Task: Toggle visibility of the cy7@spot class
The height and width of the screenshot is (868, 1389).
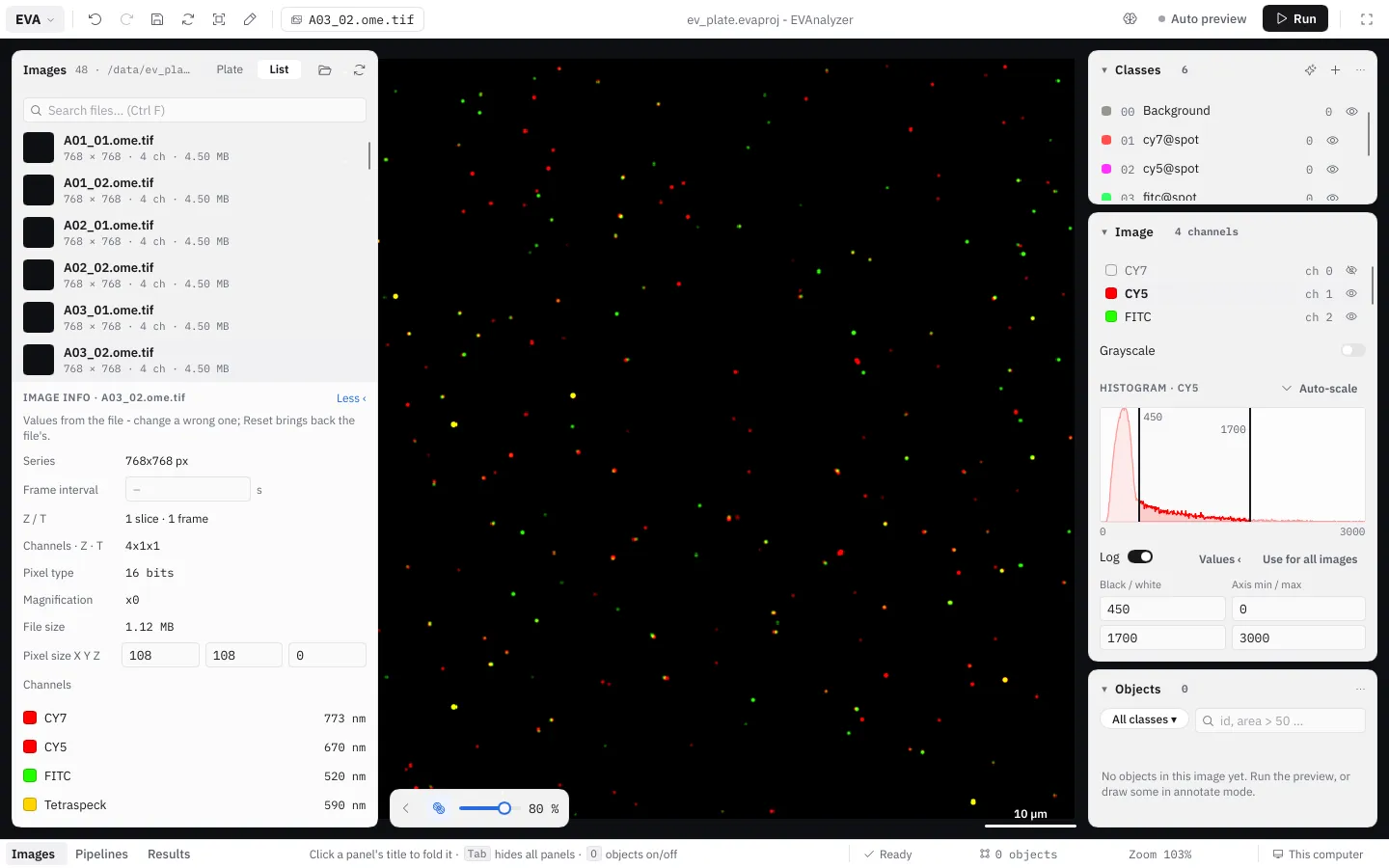Action: (x=1332, y=141)
